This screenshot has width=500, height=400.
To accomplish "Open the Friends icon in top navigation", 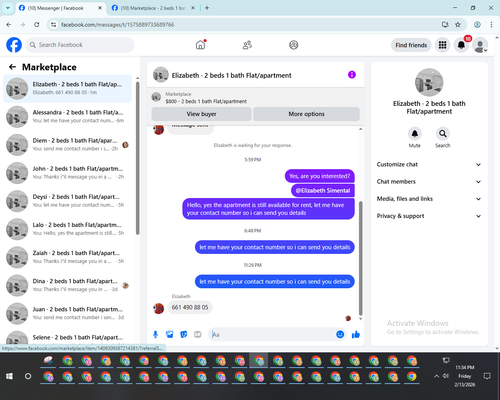I will pos(247,45).
